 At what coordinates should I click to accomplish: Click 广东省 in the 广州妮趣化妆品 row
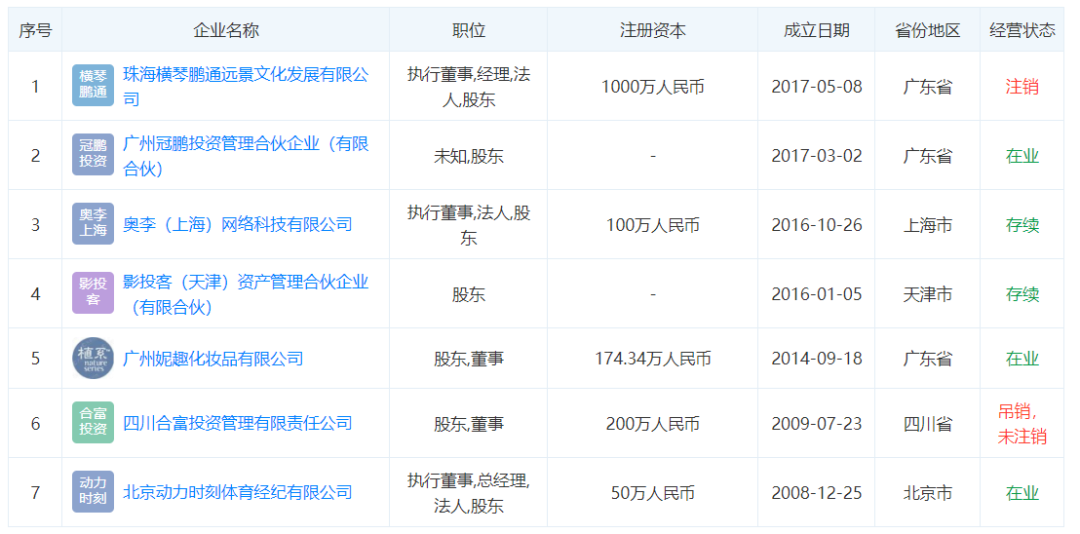(927, 358)
